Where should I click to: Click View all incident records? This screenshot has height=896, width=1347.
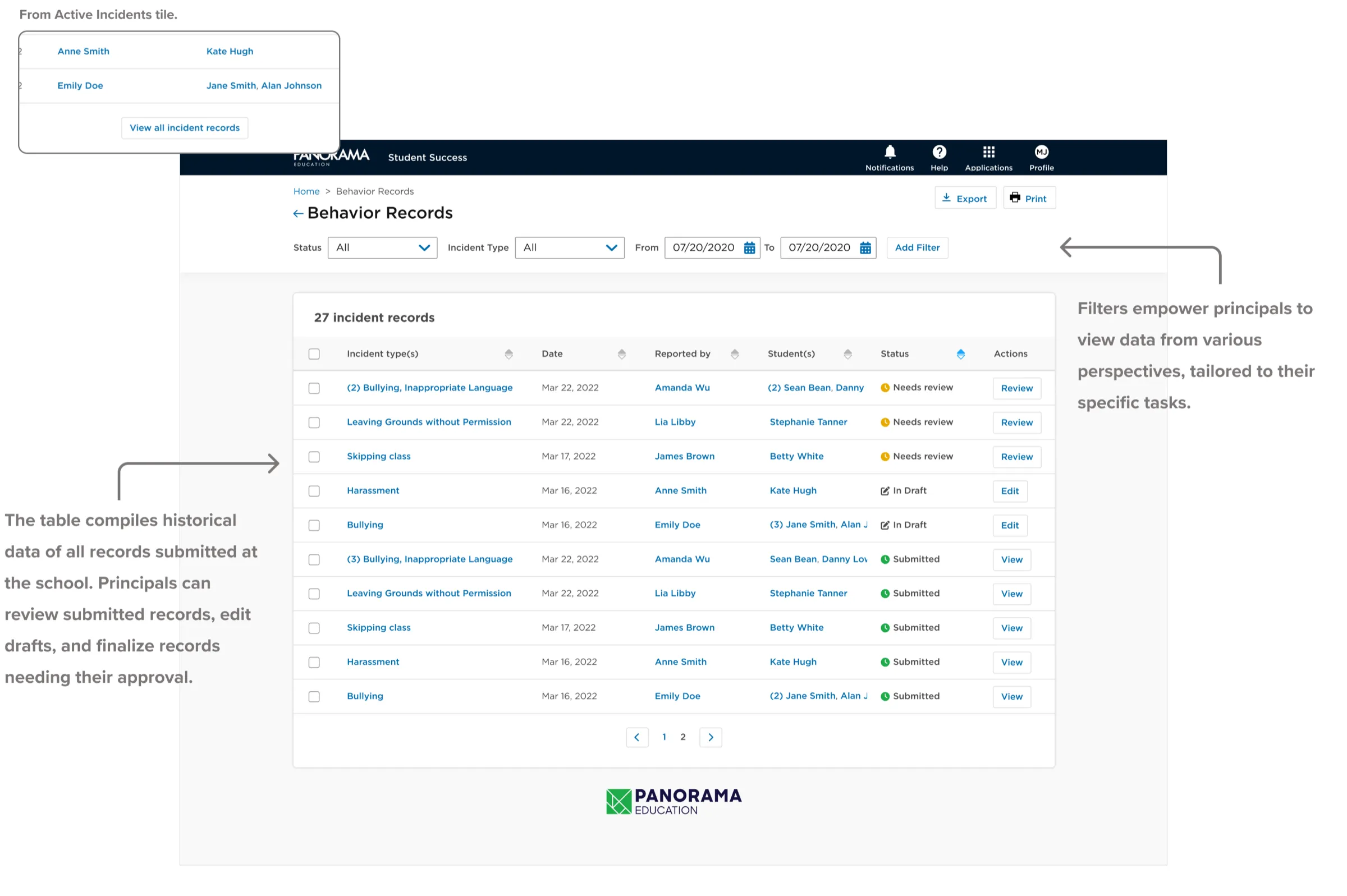(x=185, y=128)
